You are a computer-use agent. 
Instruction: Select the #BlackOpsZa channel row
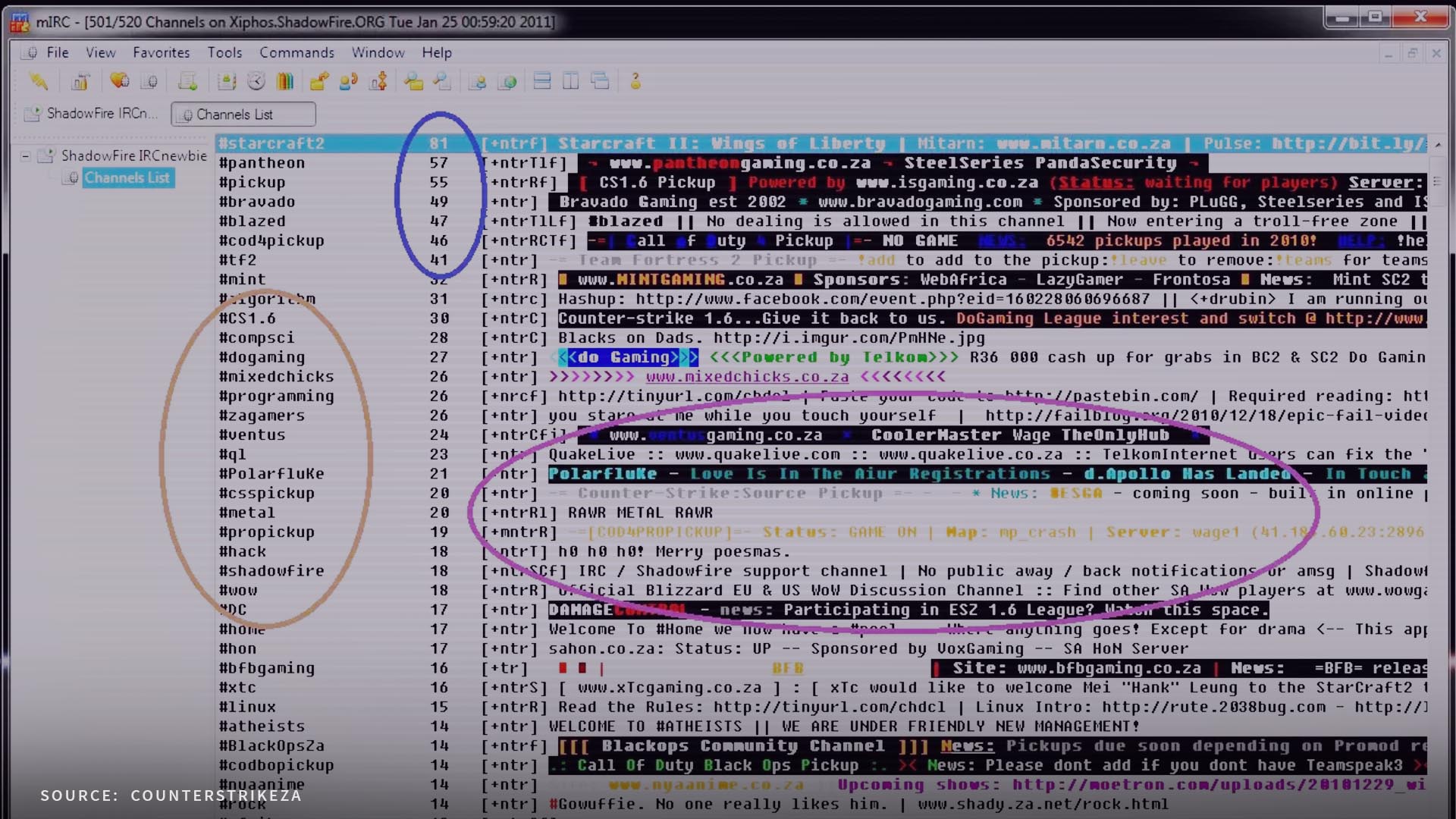pyautogui.click(x=821, y=746)
